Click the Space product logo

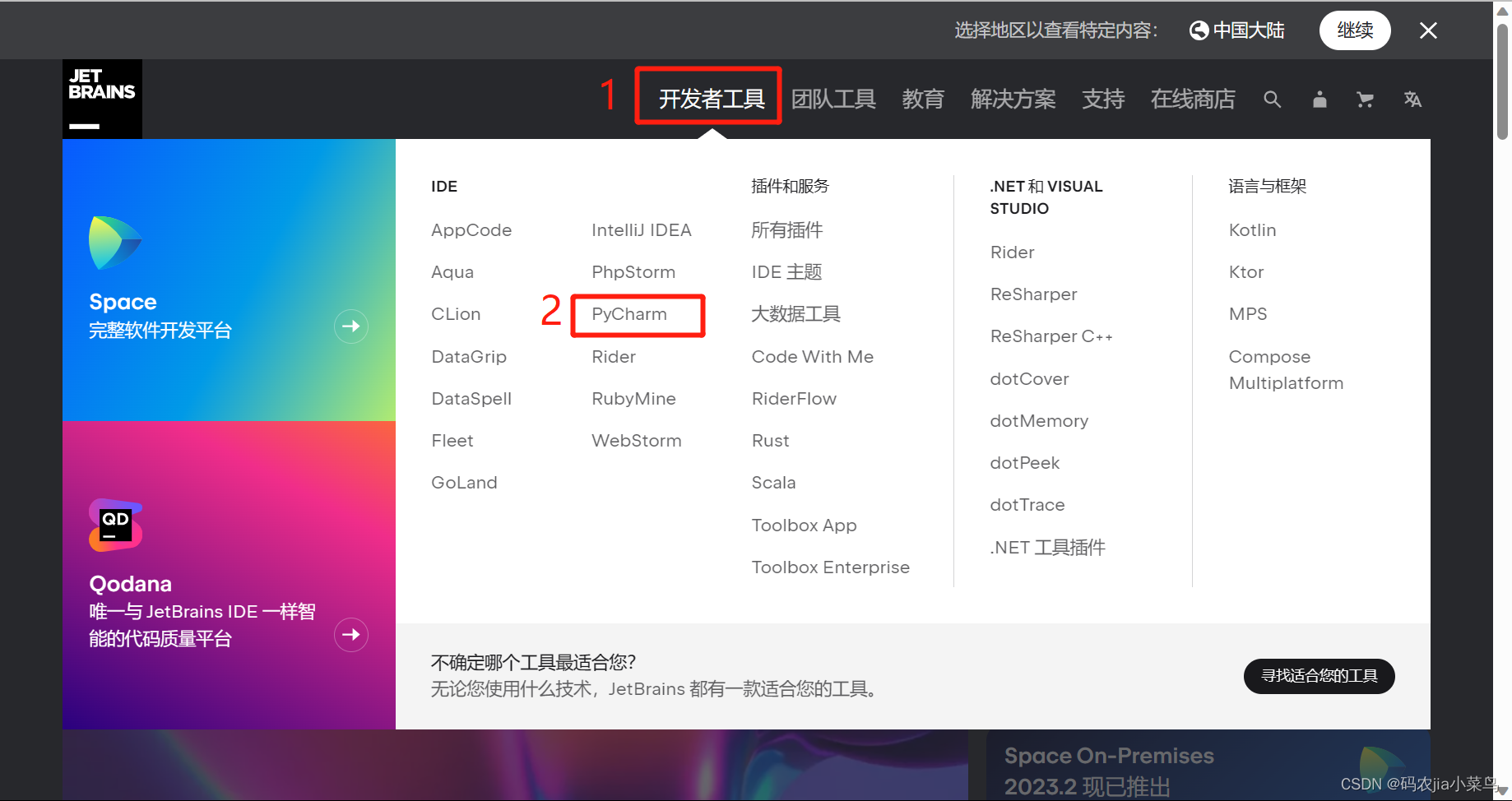click(x=115, y=243)
